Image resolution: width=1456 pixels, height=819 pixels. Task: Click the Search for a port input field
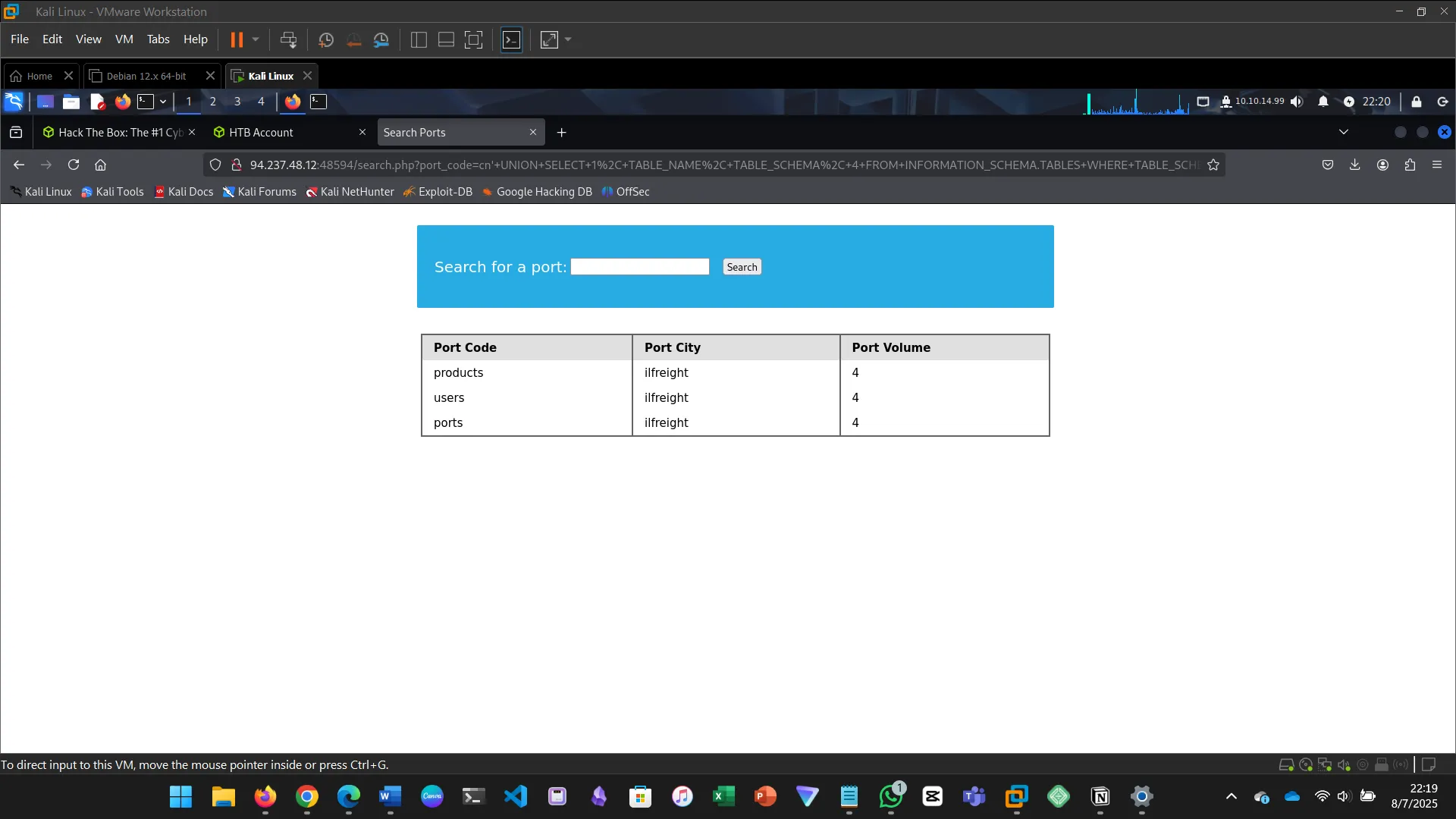tap(640, 267)
